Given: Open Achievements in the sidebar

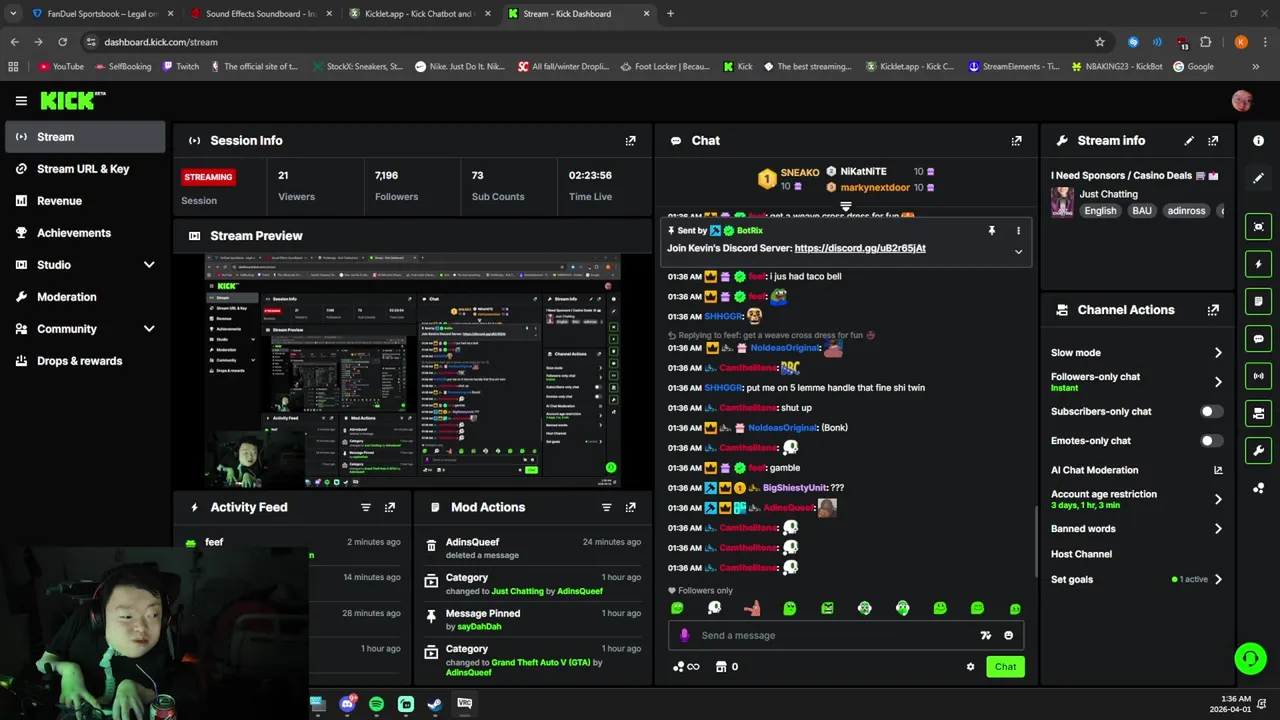Looking at the screenshot, I should 85,233.
